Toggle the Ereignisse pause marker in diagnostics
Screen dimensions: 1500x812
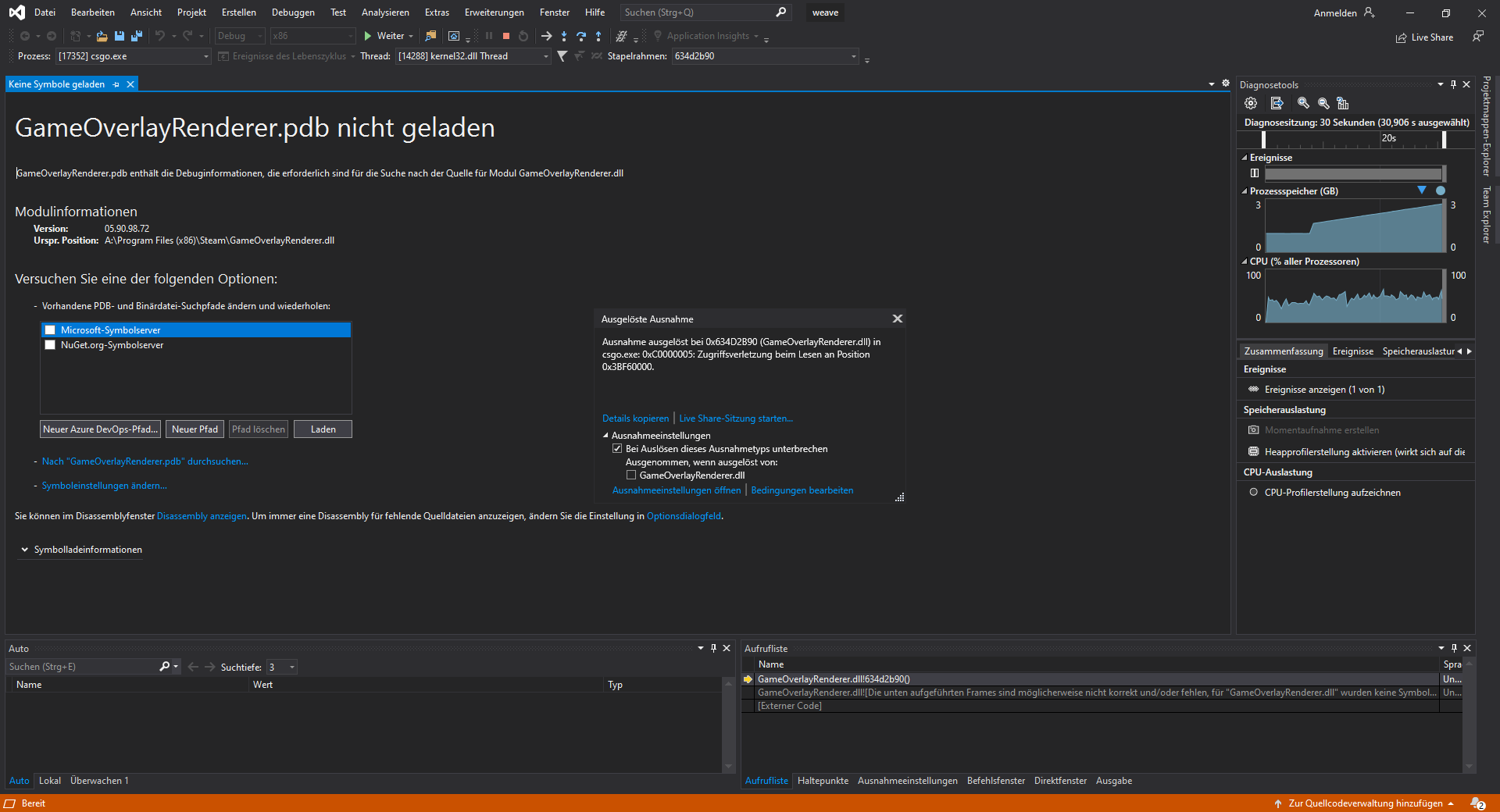[1254, 173]
